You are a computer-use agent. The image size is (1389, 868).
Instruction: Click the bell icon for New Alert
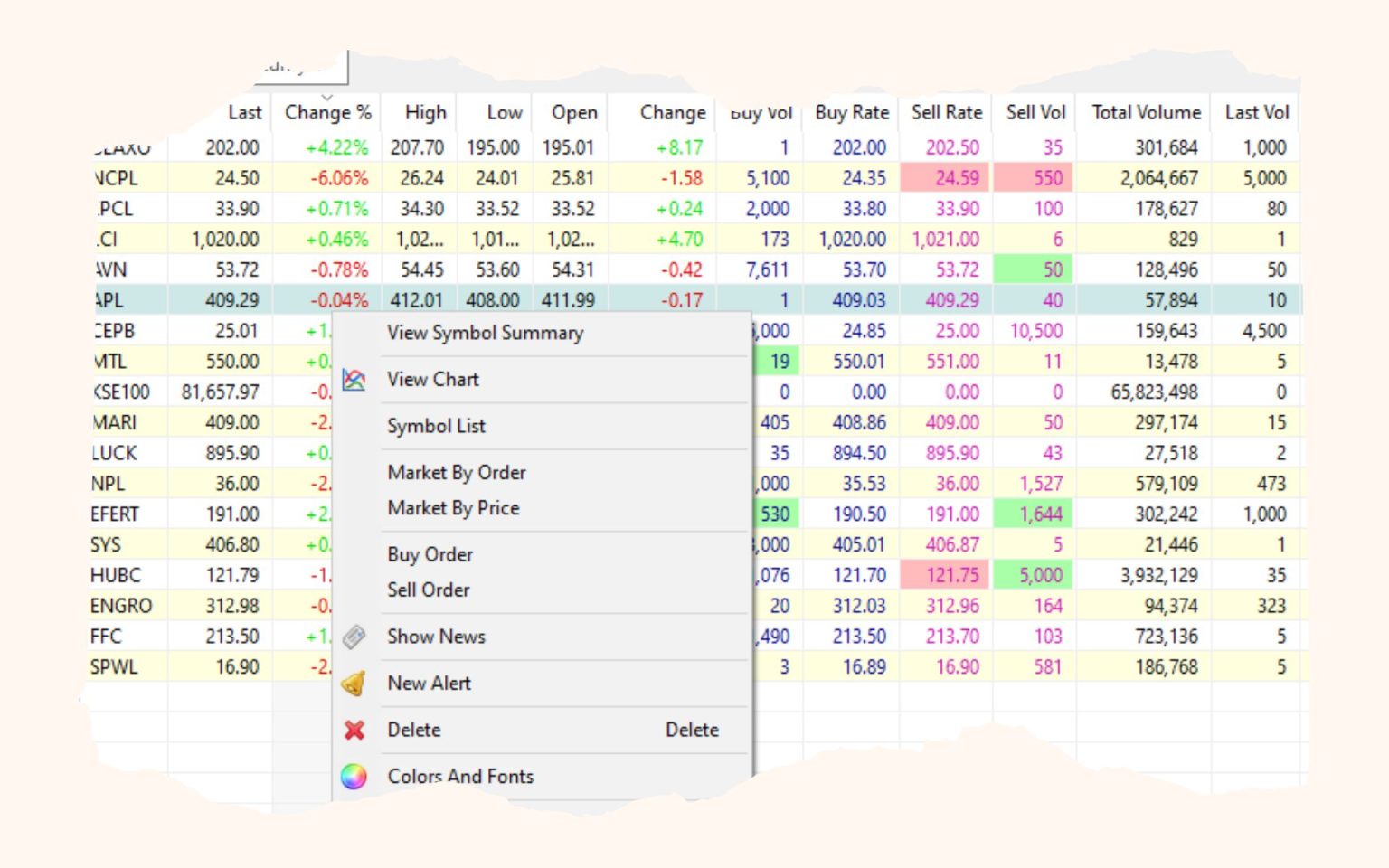(355, 684)
